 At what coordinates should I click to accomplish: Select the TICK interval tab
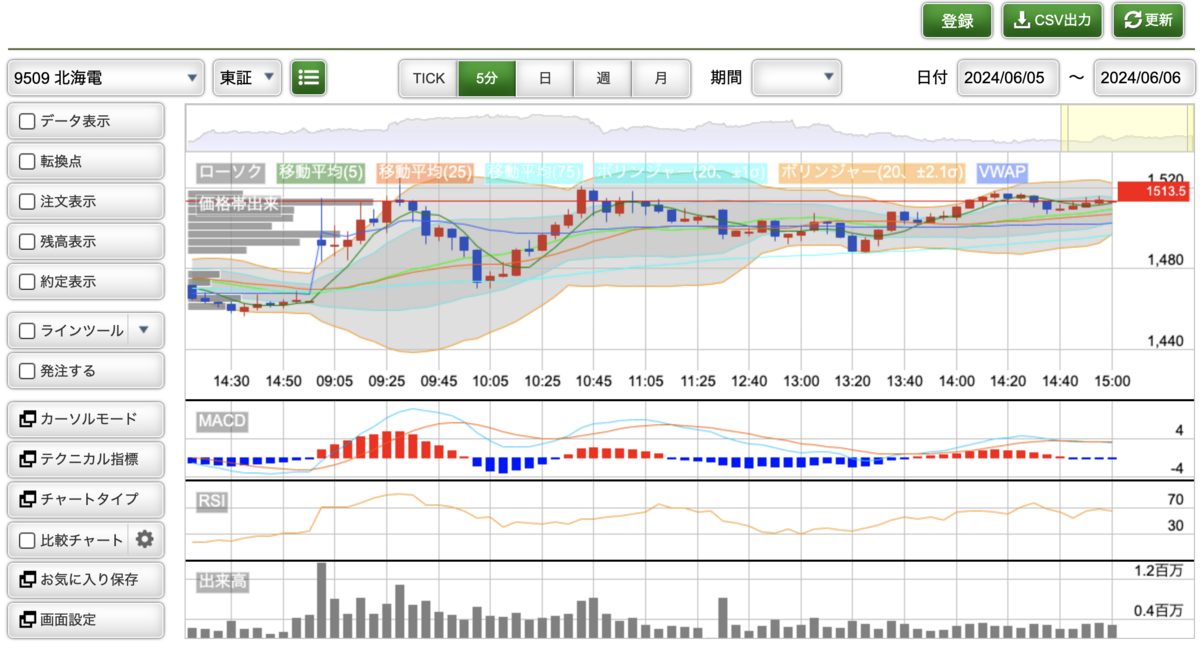pyautogui.click(x=429, y=78)
